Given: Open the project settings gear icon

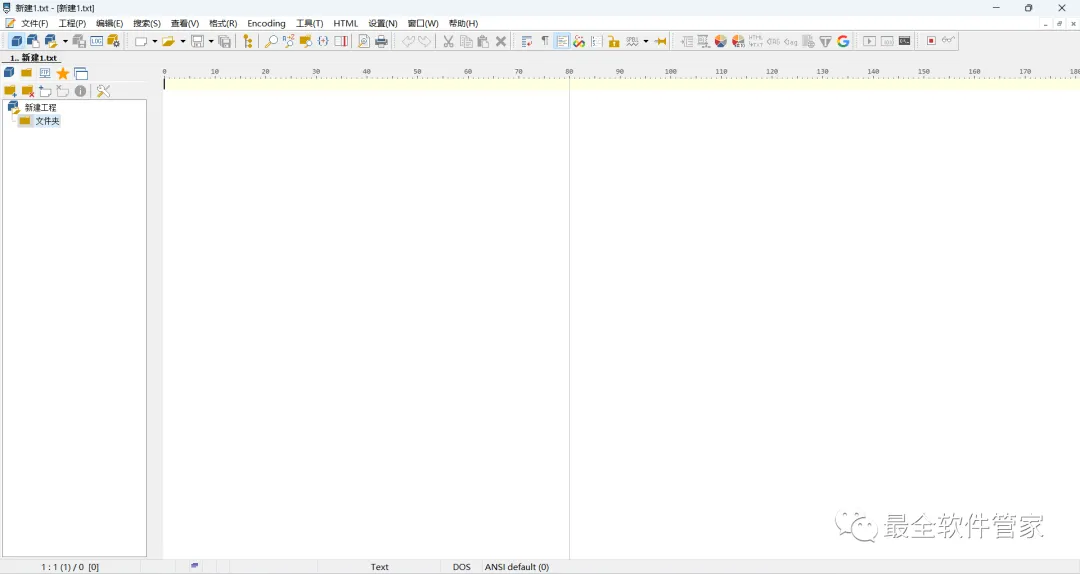Looking at the screenshot, I should [113, 41].
